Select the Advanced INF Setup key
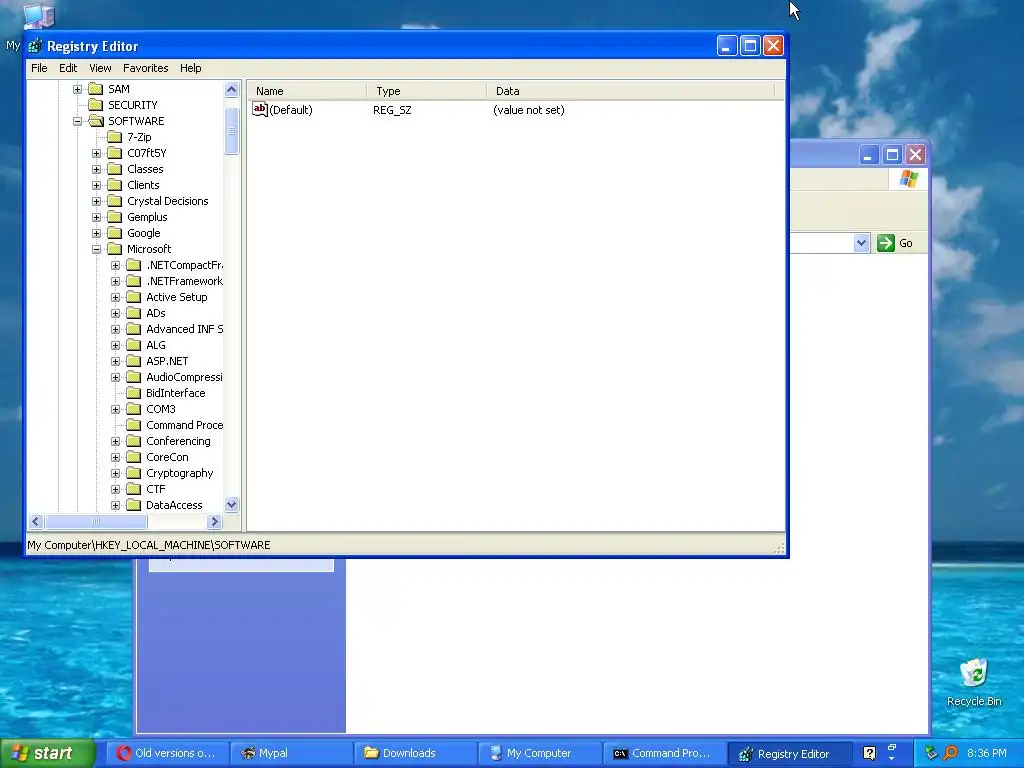The height and width of the screenshot is (768, 1024). (184, 329)
